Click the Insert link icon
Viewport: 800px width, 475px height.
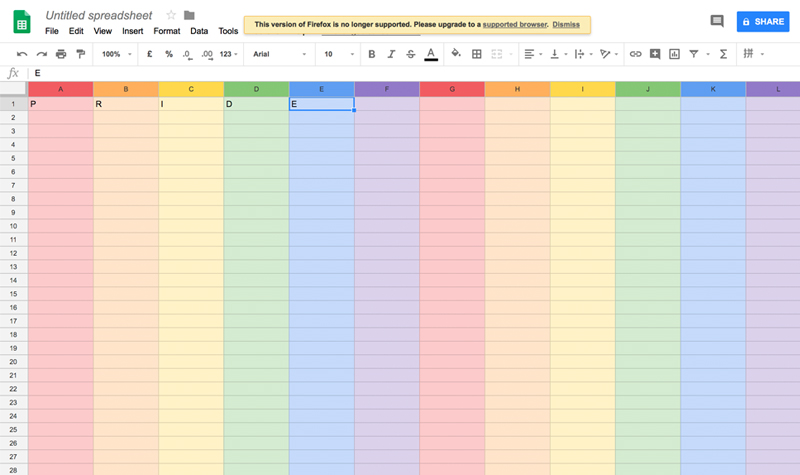(x=635, y=54)
